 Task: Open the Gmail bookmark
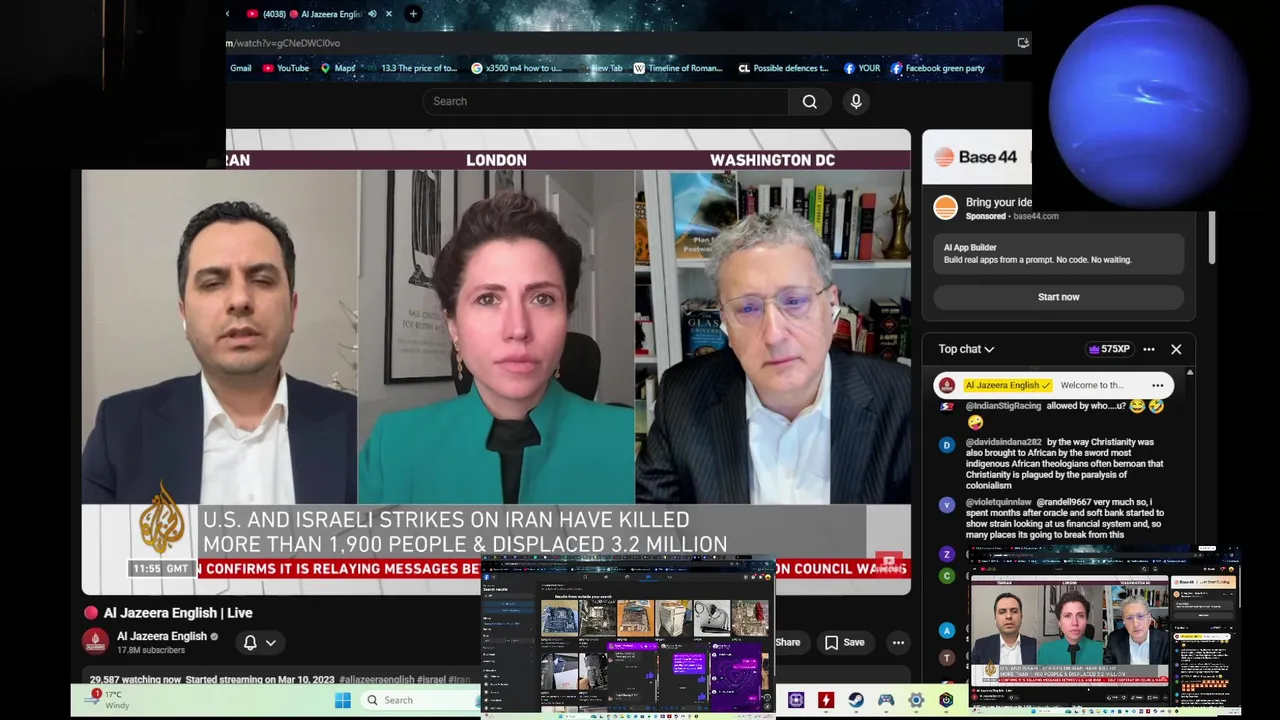pyautogui.click(x=240, y=68)
